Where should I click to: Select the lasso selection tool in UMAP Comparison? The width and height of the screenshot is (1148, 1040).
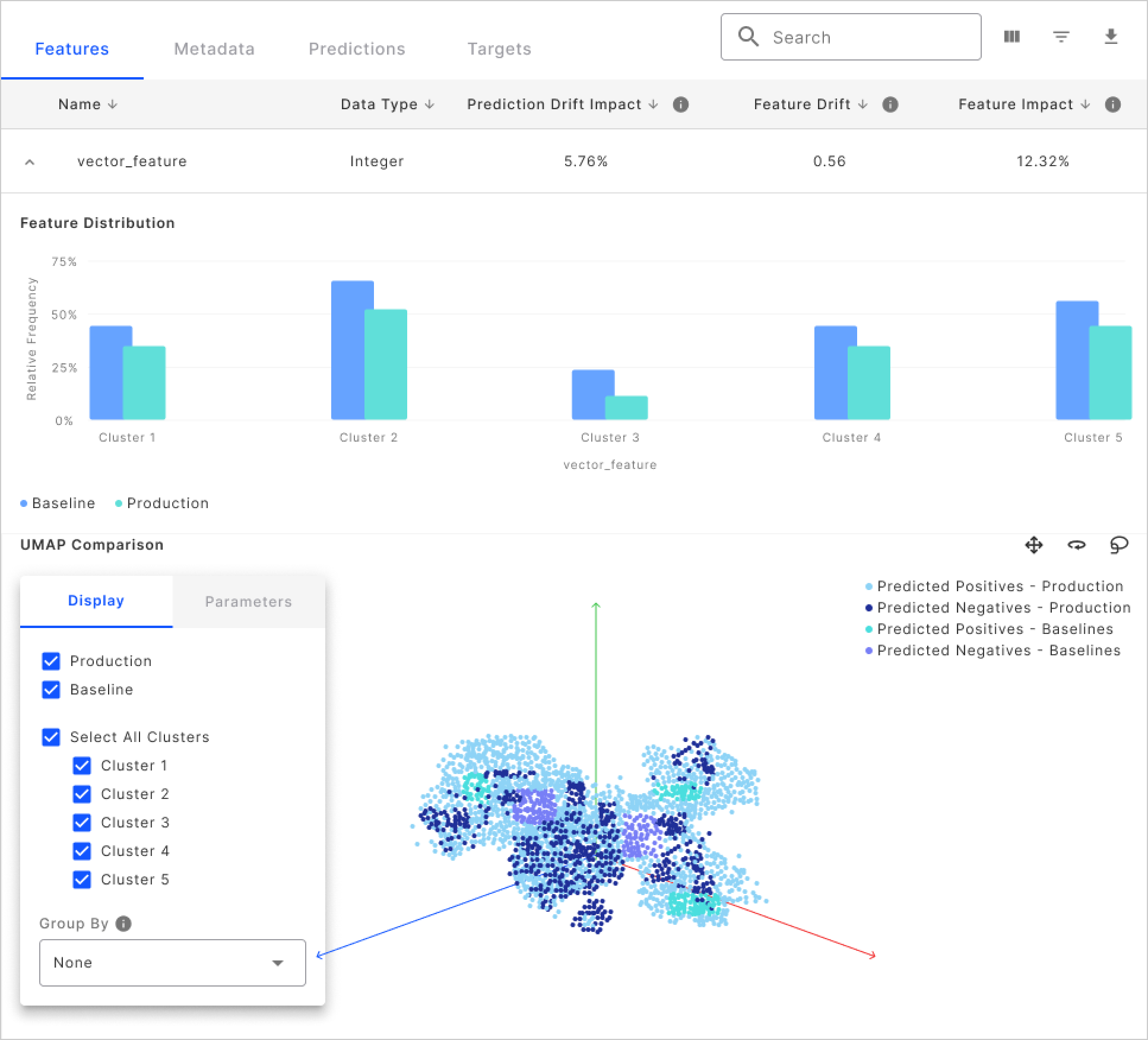[x=1120, y=545]
